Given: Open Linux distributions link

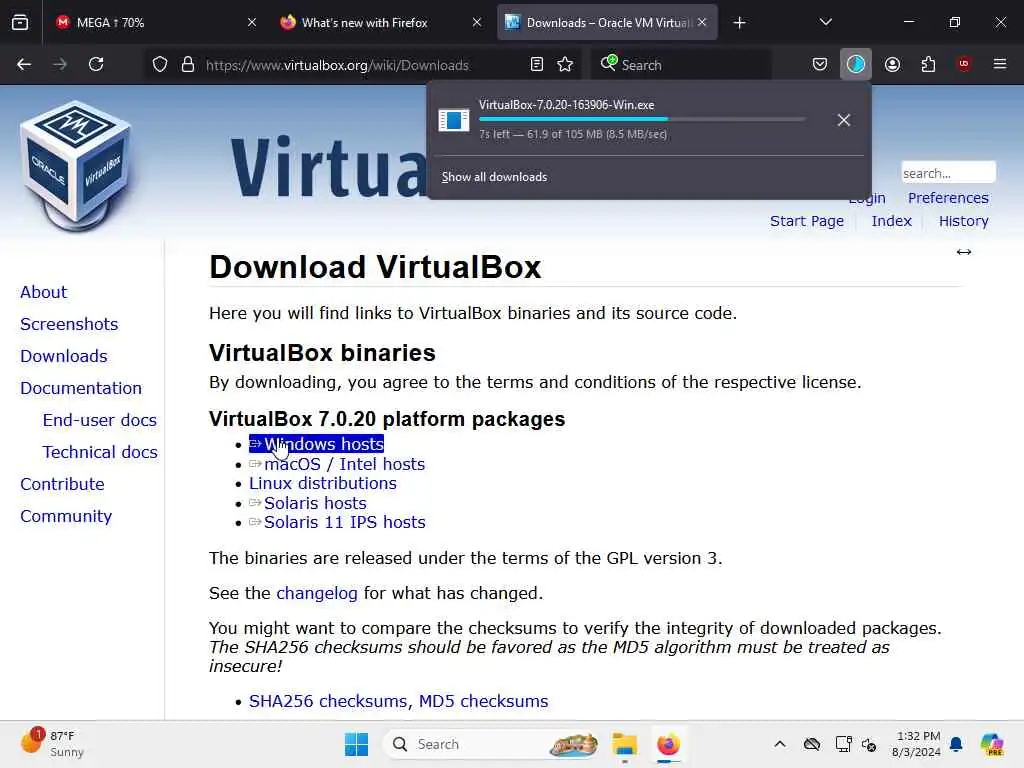Looking at the screenshot, I should 323,483.
